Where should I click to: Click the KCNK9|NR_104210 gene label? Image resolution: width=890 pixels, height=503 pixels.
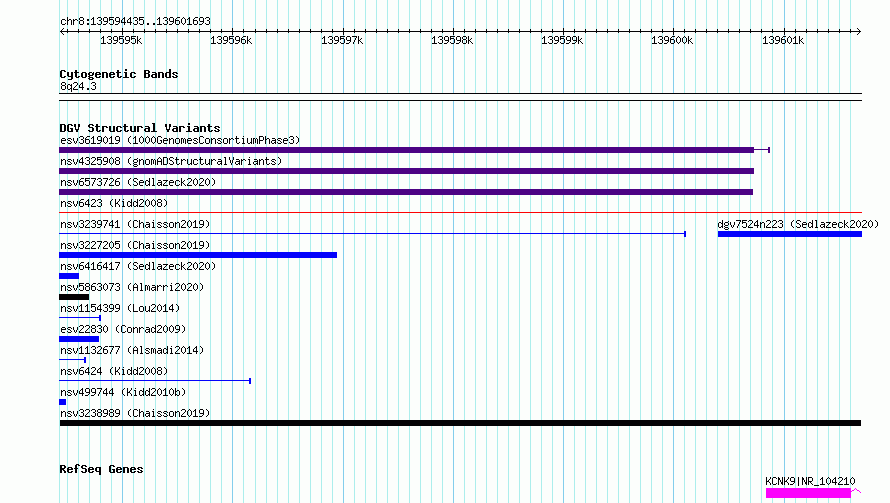pyautogui.click(x=810, y=481)
